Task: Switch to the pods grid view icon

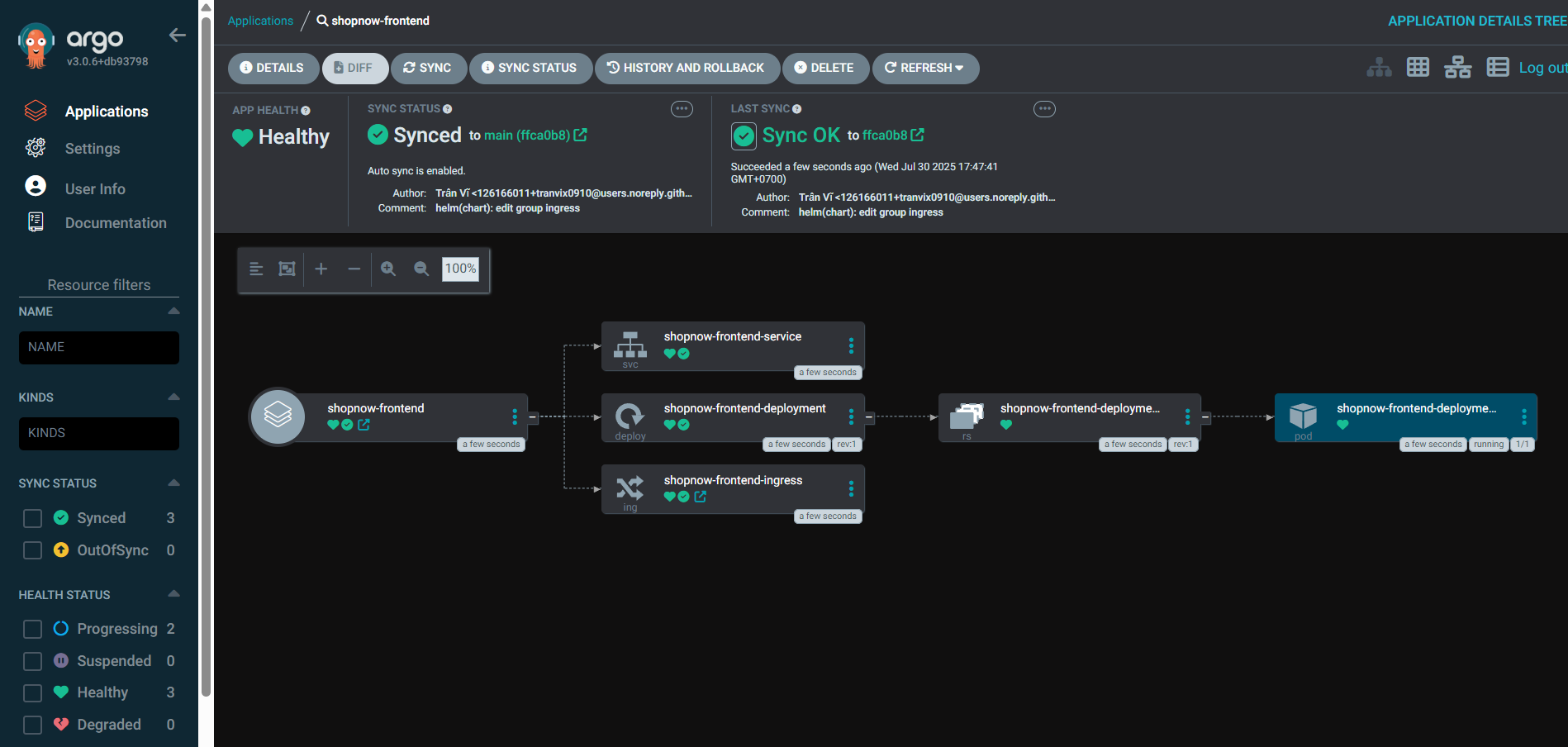Action: pos(1418,68)
